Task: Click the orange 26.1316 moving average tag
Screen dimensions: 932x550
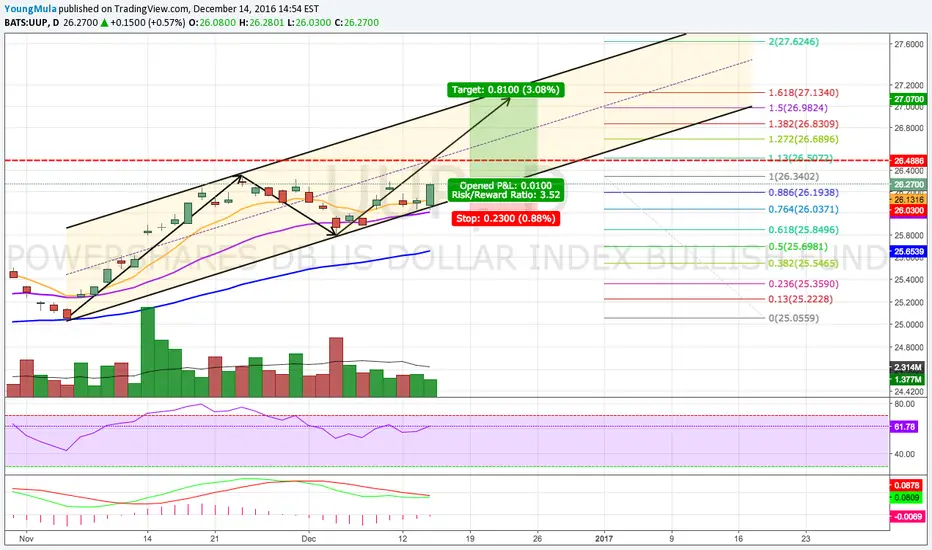Action: click(x=909, y=200)
